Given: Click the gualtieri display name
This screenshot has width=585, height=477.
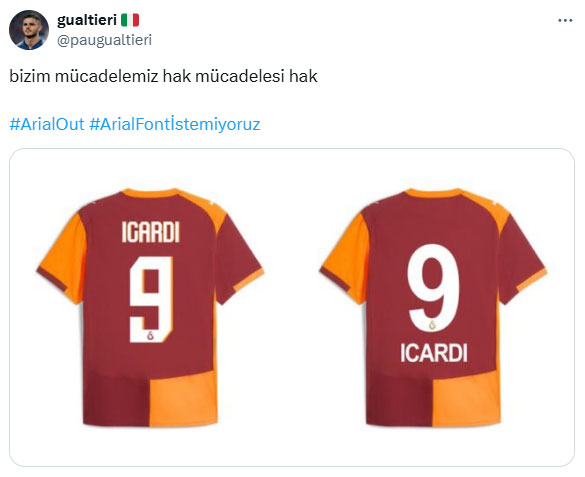Looking at the screenshot, I should (x=87, y=20).
